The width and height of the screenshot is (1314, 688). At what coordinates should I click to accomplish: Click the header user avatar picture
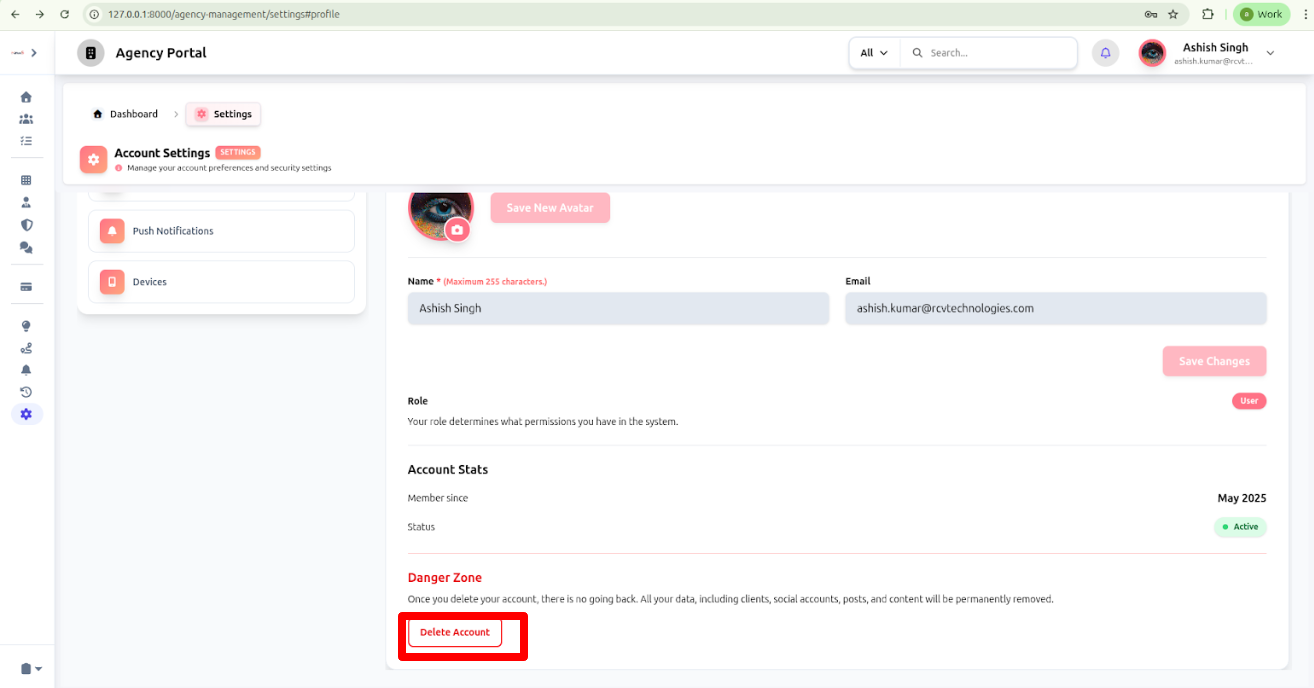point(1152,53)
